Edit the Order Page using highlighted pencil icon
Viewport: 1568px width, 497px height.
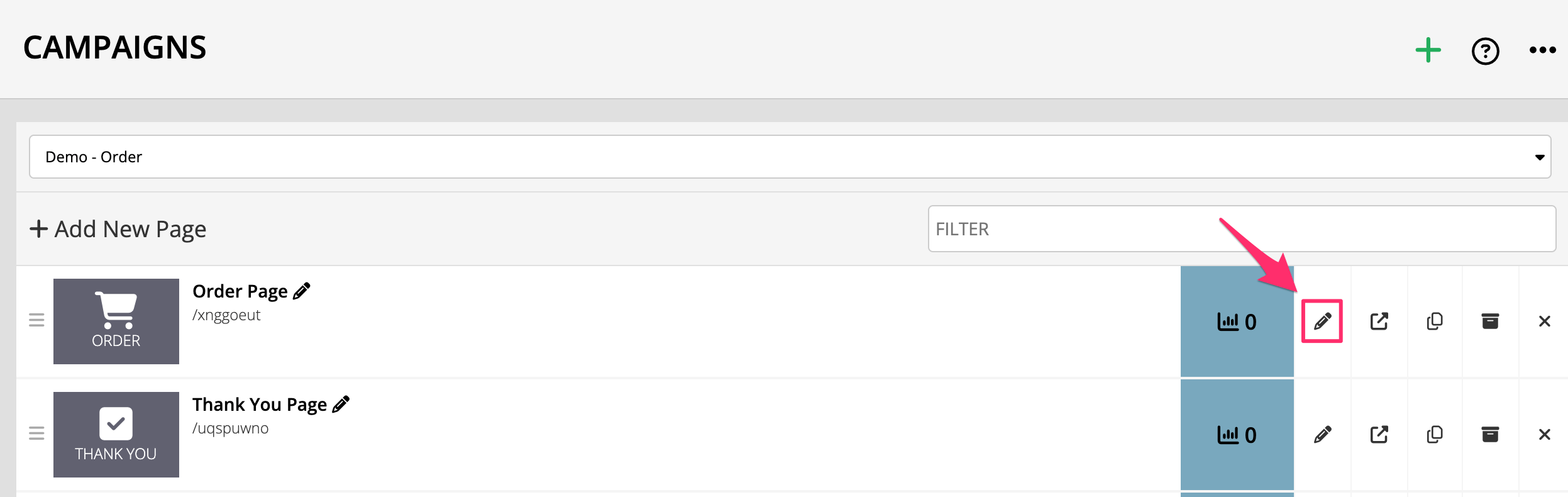click(1322, 321)
